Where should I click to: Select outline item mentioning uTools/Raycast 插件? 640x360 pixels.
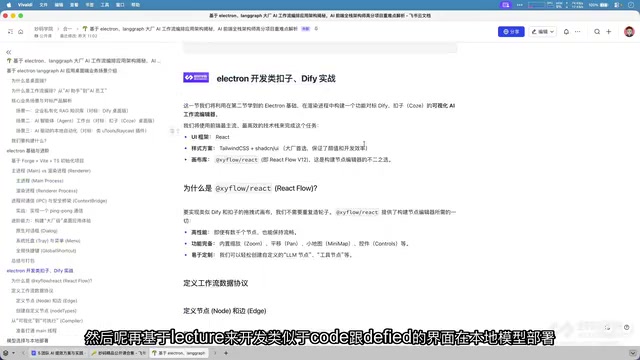81,131
